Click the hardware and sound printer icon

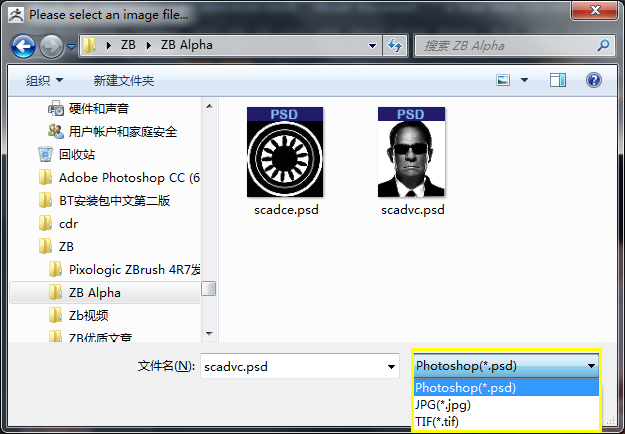point(56,108)
